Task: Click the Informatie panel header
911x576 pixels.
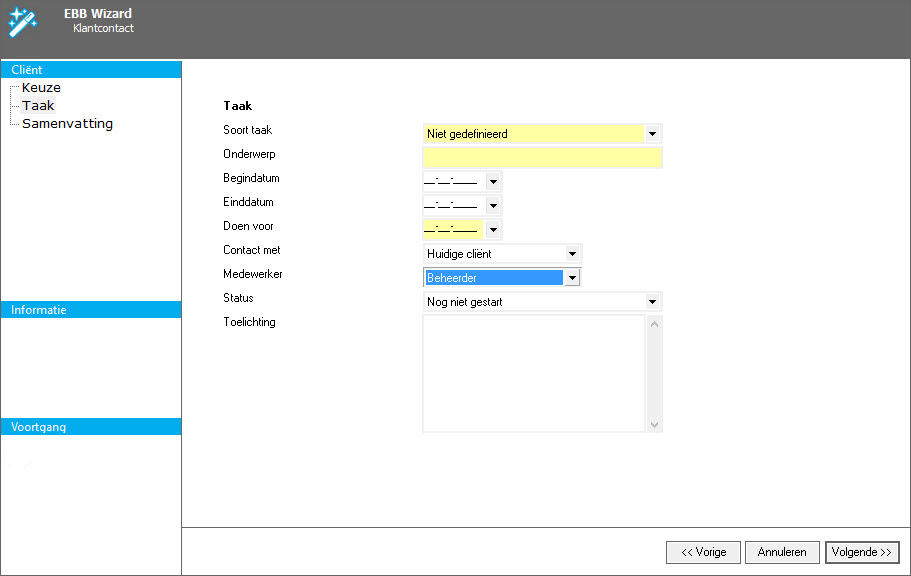Action: point(91,310)
